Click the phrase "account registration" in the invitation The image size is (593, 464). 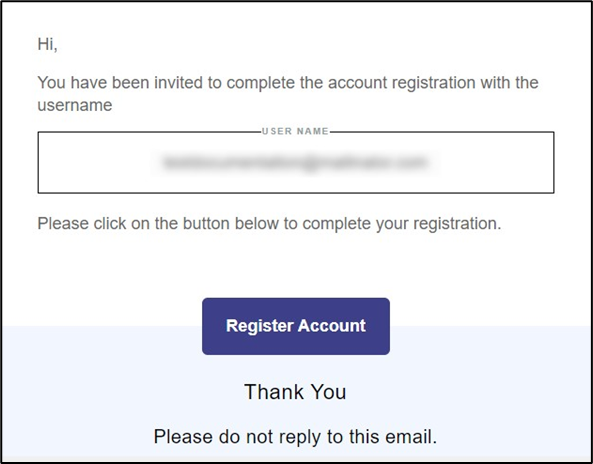402,83
